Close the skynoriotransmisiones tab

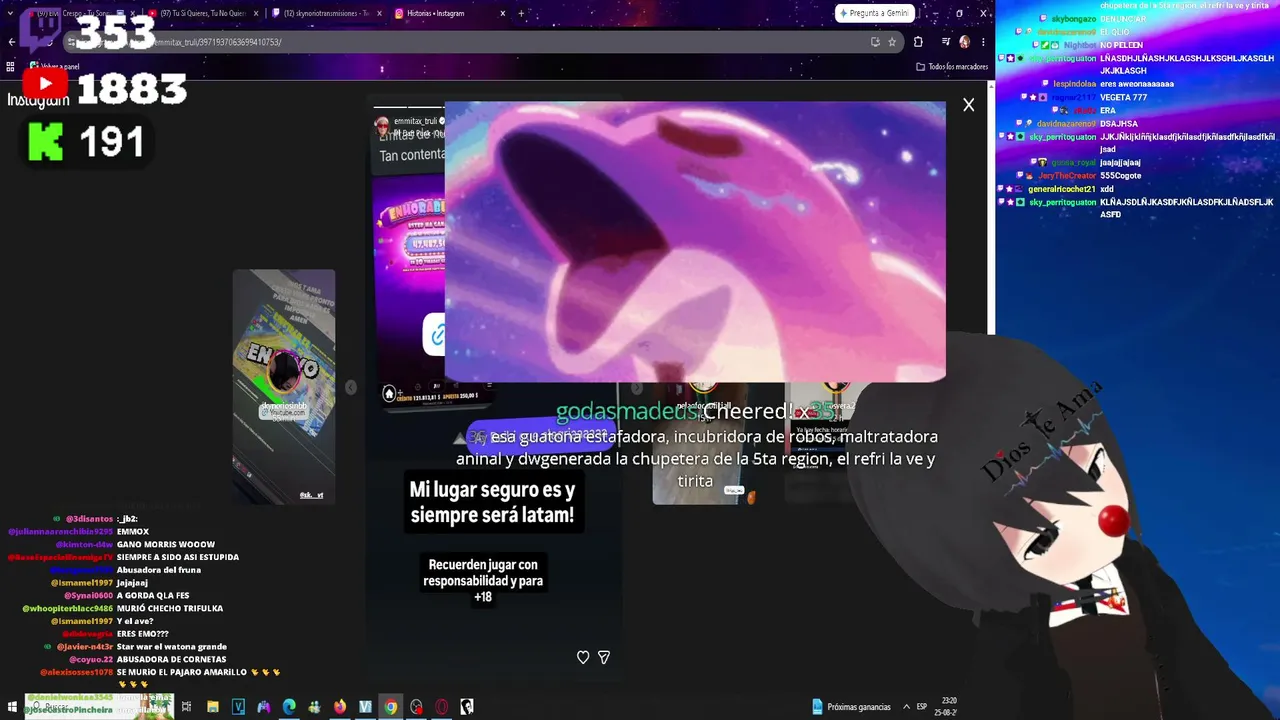coord(379,13)
